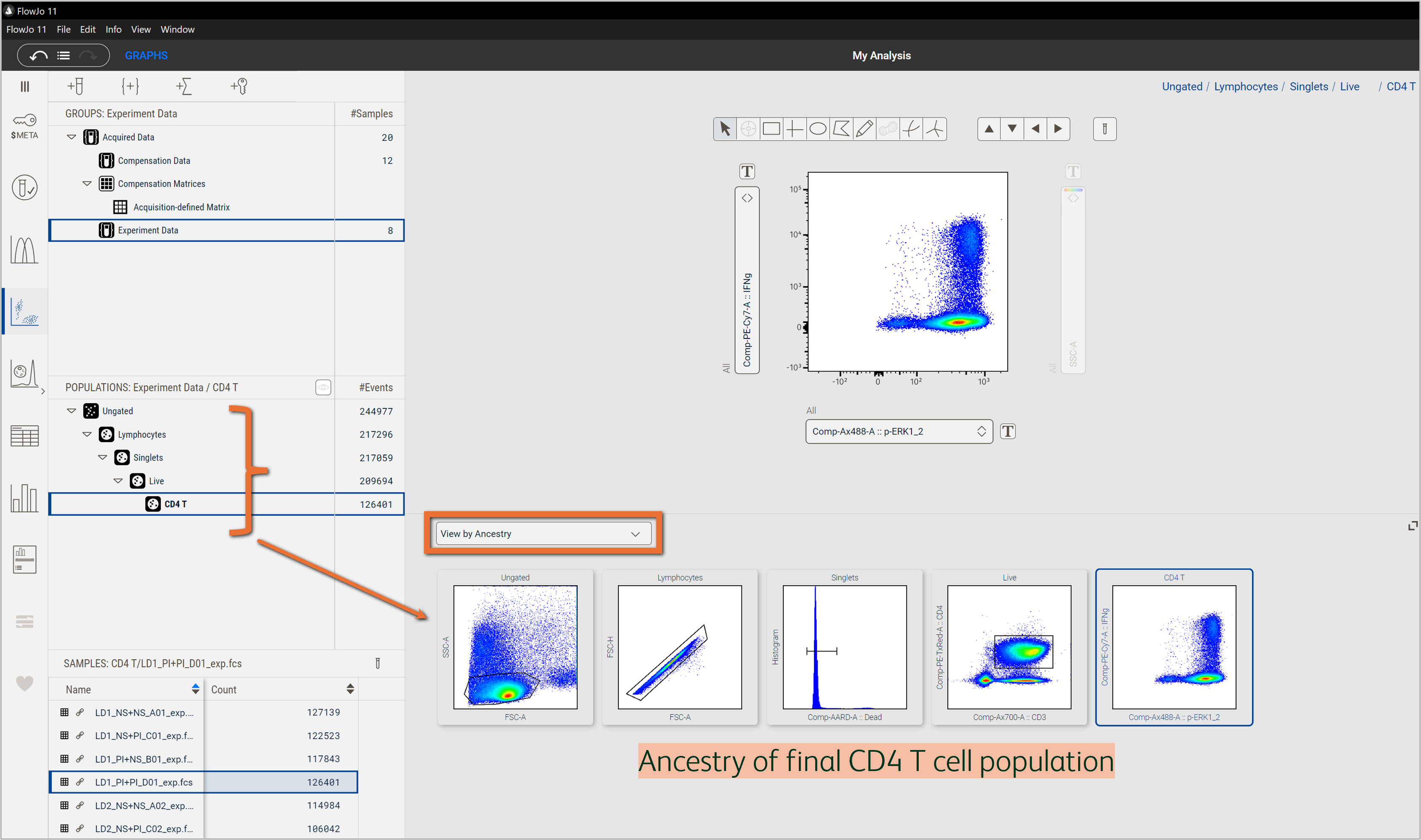Viewport: 1421px width, 840px height.
Task: Toggle the populations eye visibility button
Action: click(x=323, y=387)
